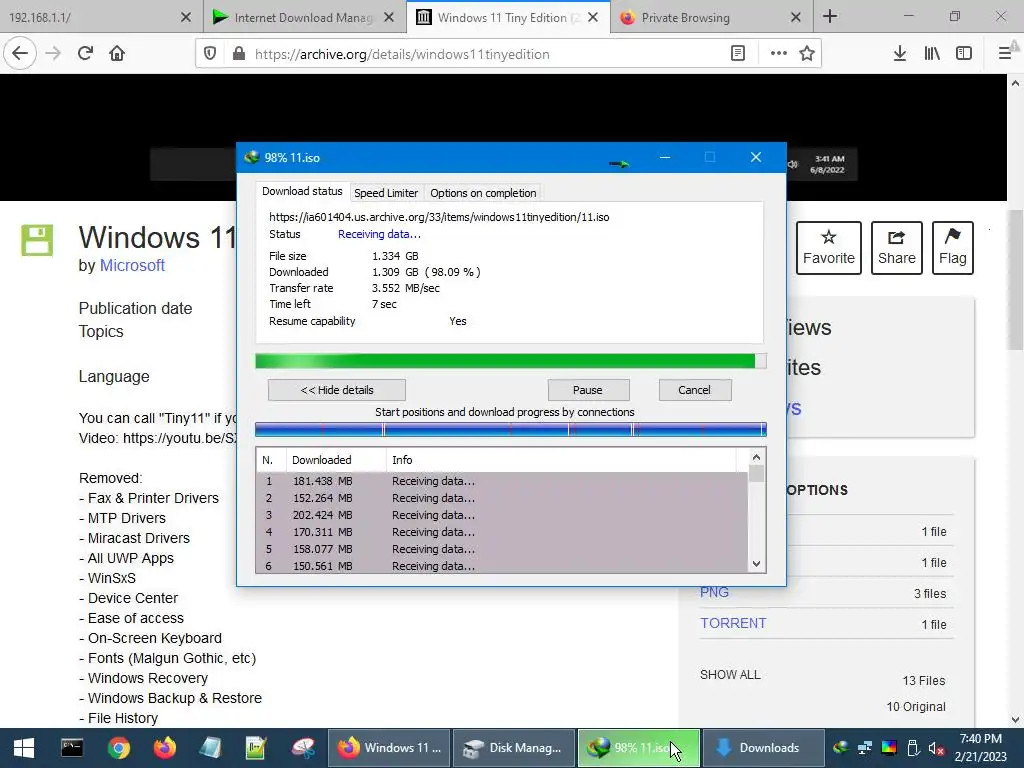Launch Google Chrome from taskbar
Screen dimensions: 1024x768
pyautogui.click(x=119, y=748)
